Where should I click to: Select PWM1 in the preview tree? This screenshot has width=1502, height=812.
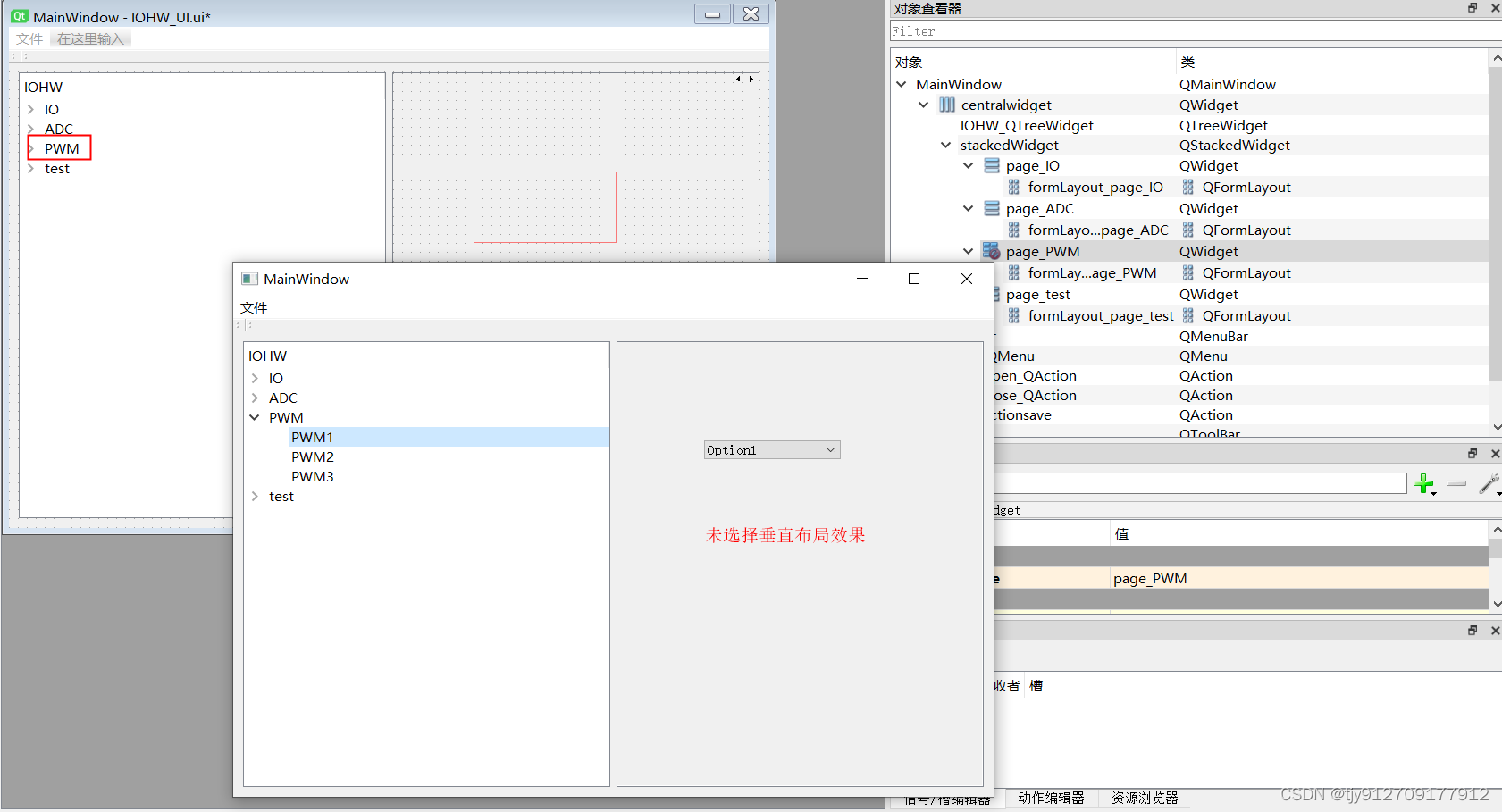pos(312,438)
